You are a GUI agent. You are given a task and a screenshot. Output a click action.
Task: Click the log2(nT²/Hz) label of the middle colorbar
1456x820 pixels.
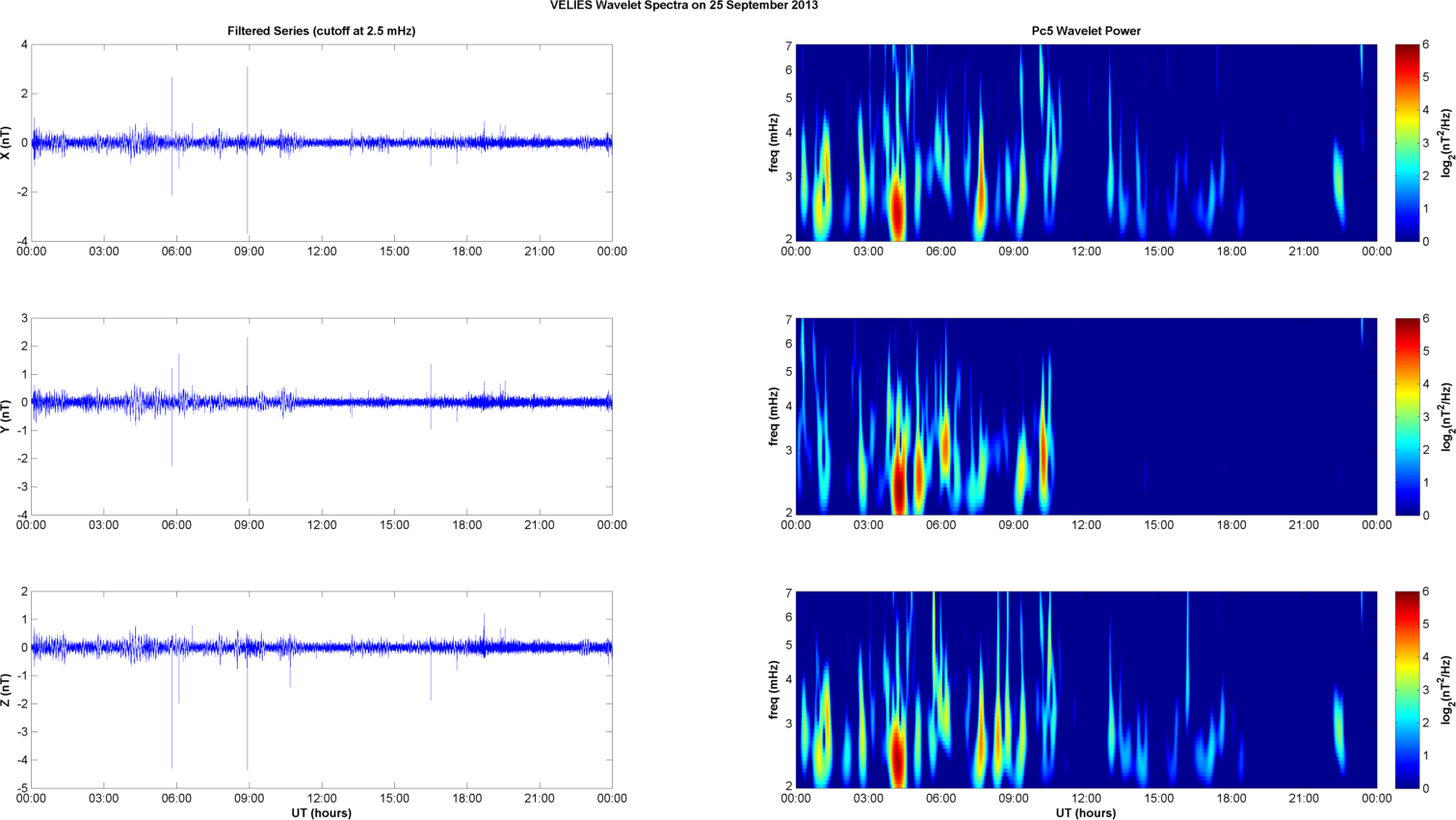(1446, 416)
